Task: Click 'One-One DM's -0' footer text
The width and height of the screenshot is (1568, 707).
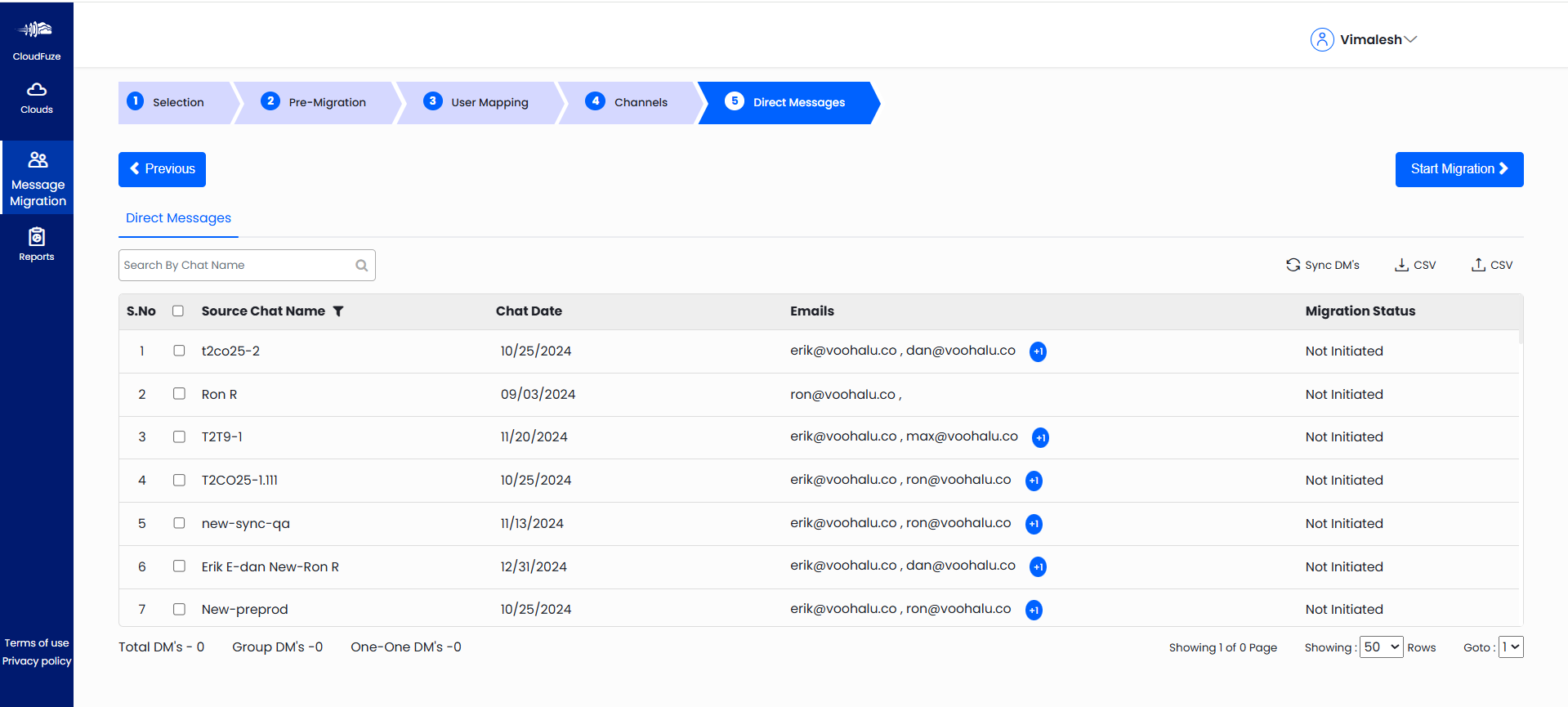Action: [x=406, y=647]
